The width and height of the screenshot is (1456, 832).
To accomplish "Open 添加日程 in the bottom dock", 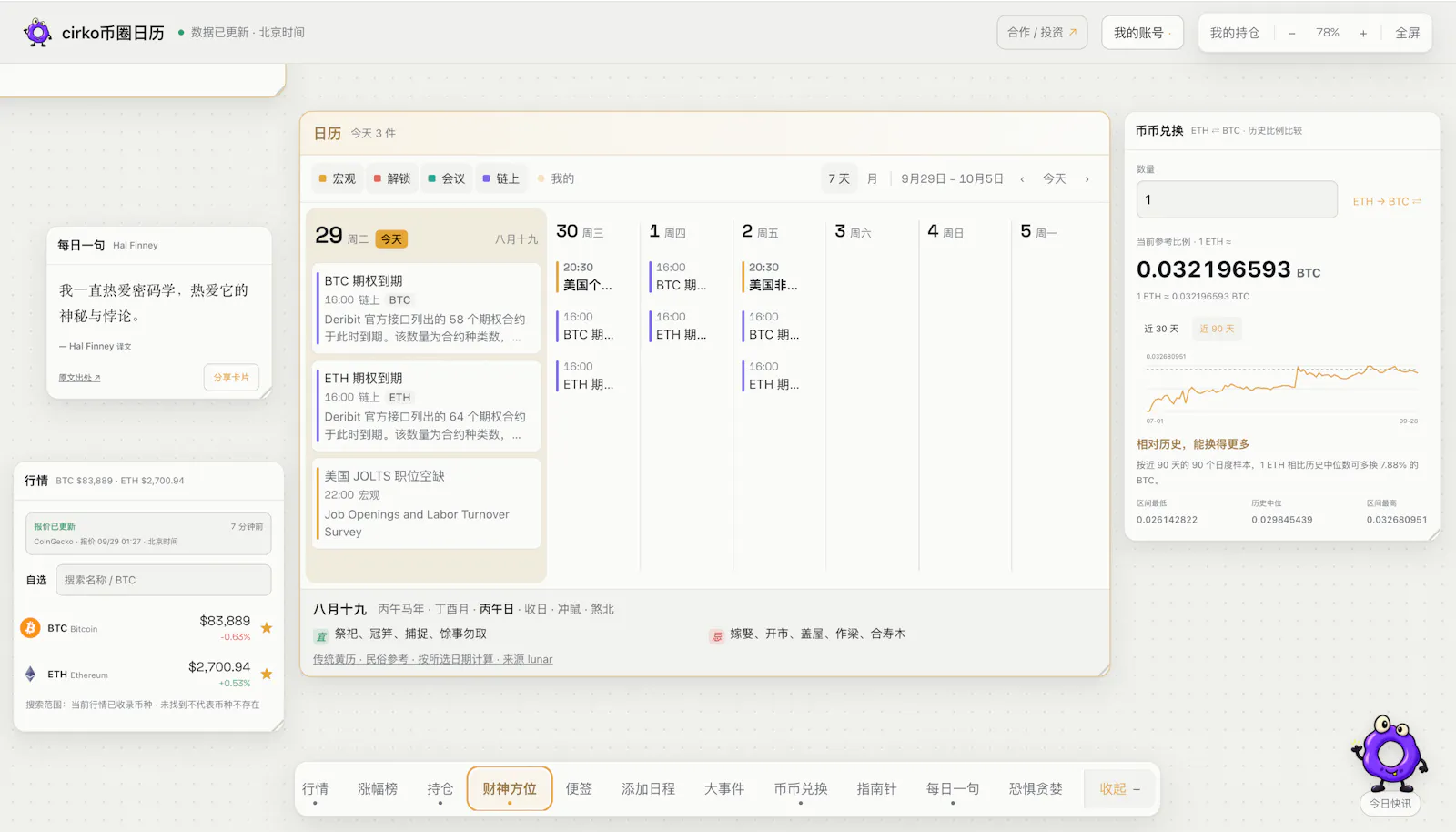I will (x=648, y=788).
